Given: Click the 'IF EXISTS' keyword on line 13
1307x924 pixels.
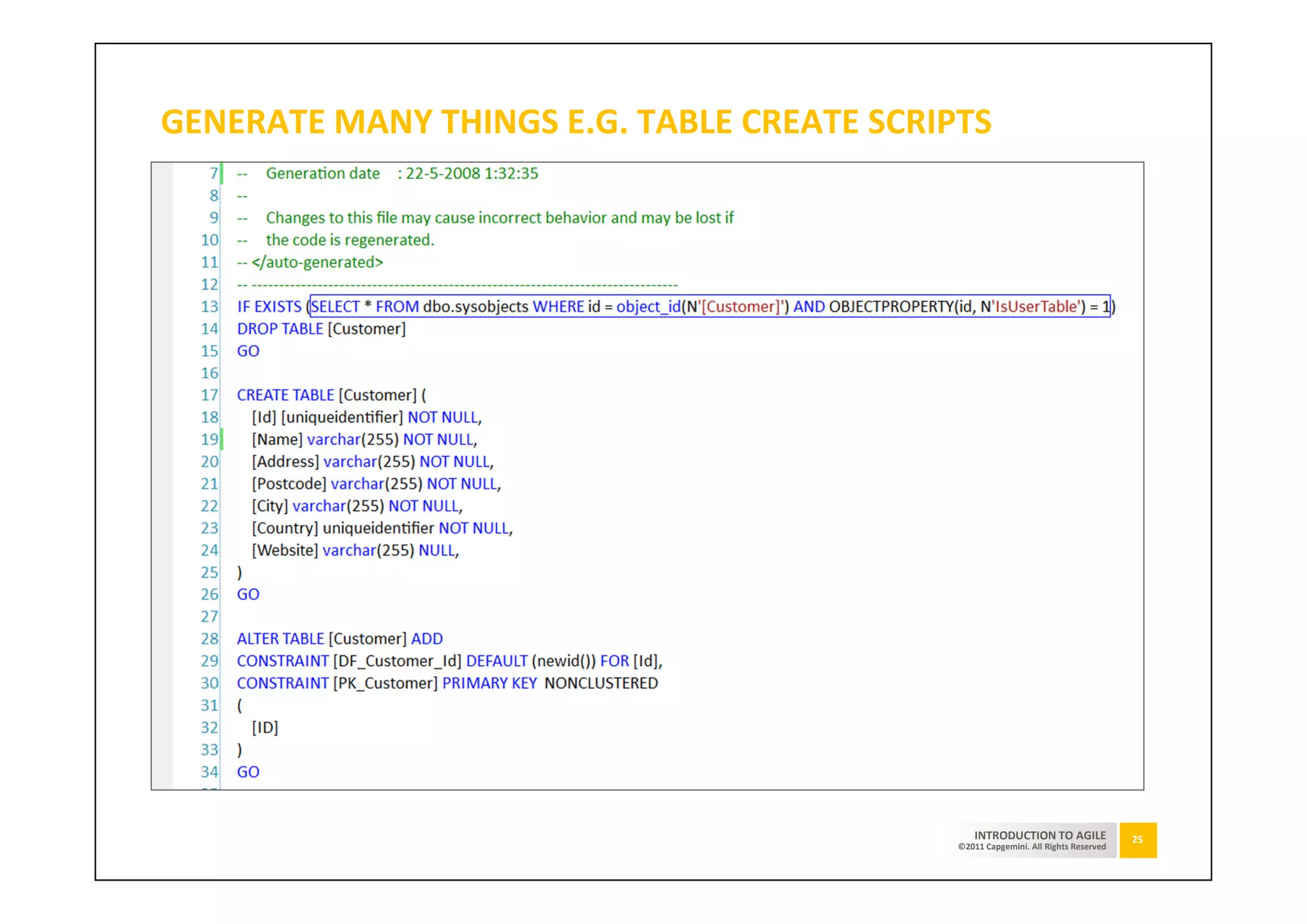Looking at the screenshot, I should (269, 307).
